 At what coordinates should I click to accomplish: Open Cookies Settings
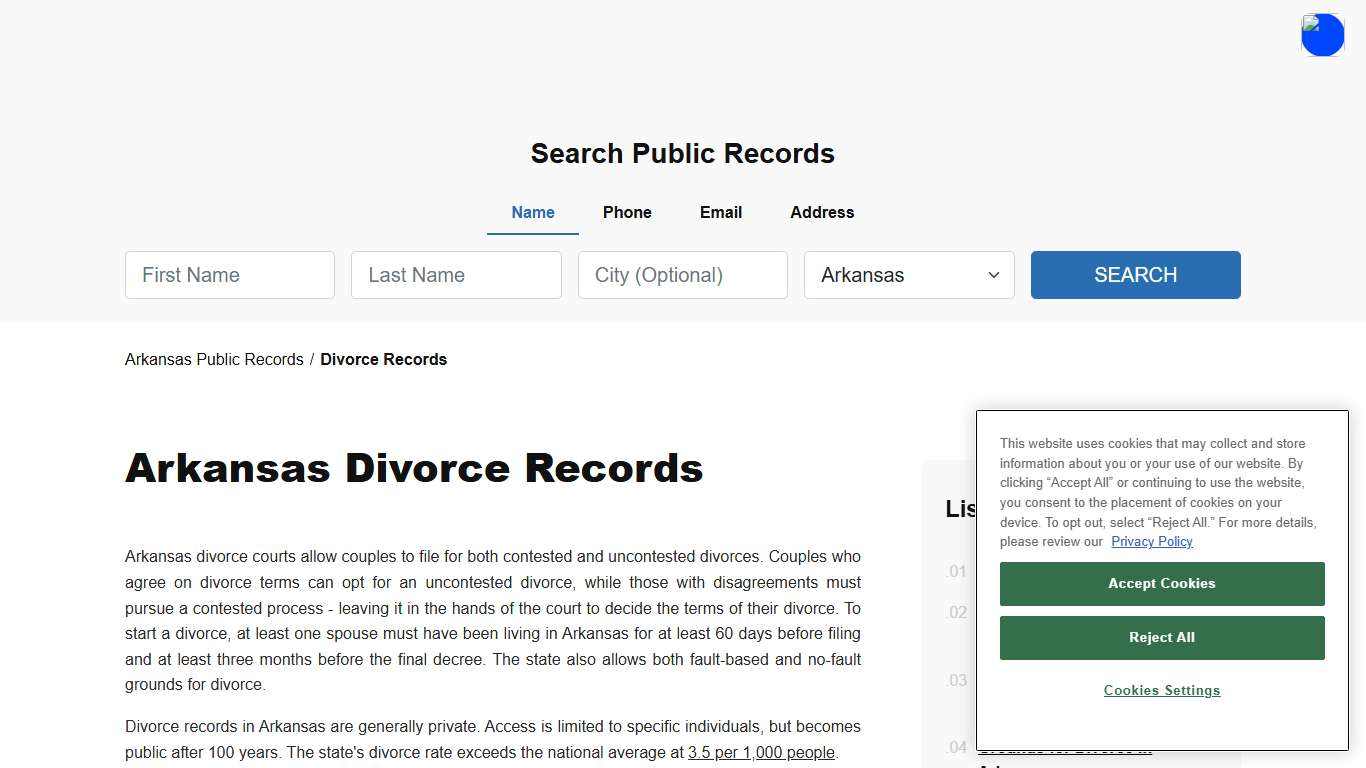[1161, 690]
